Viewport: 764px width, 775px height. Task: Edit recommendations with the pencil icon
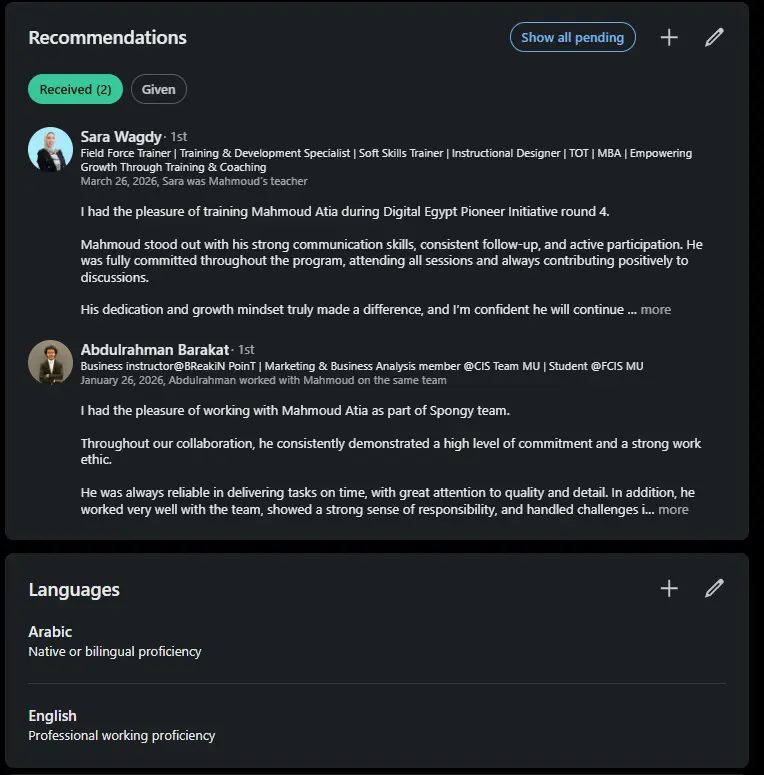click(x=714, y=37)
